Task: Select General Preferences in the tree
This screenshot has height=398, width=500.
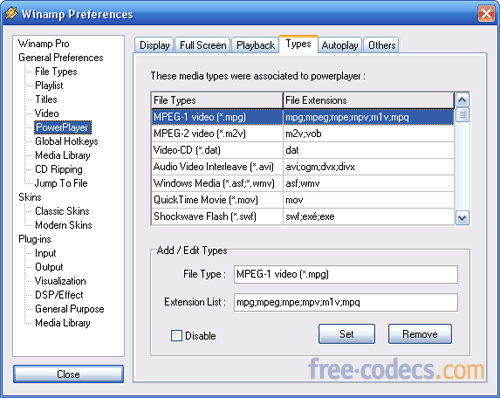Action: 61,57
